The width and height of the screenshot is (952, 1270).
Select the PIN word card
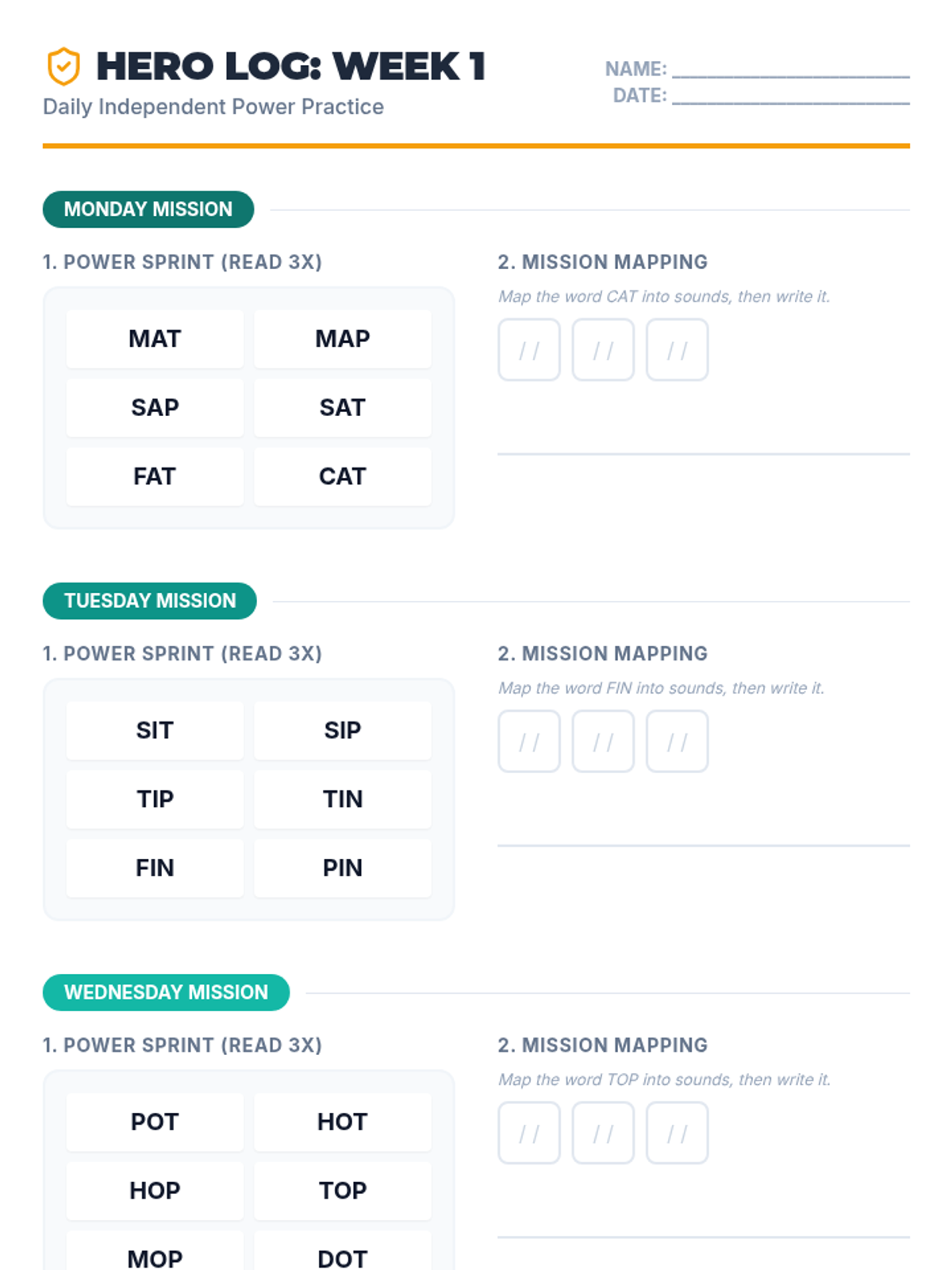[343, 868]
